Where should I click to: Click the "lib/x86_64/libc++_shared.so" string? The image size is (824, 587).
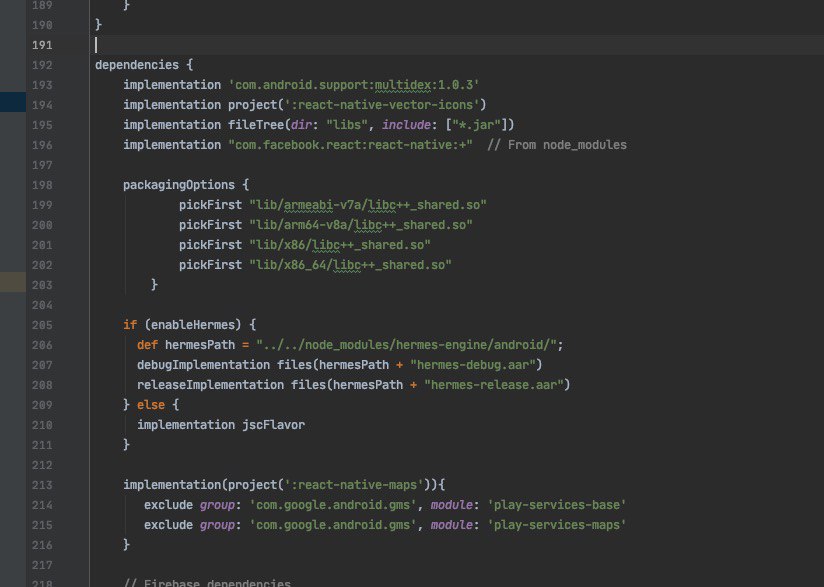point(351,265)
